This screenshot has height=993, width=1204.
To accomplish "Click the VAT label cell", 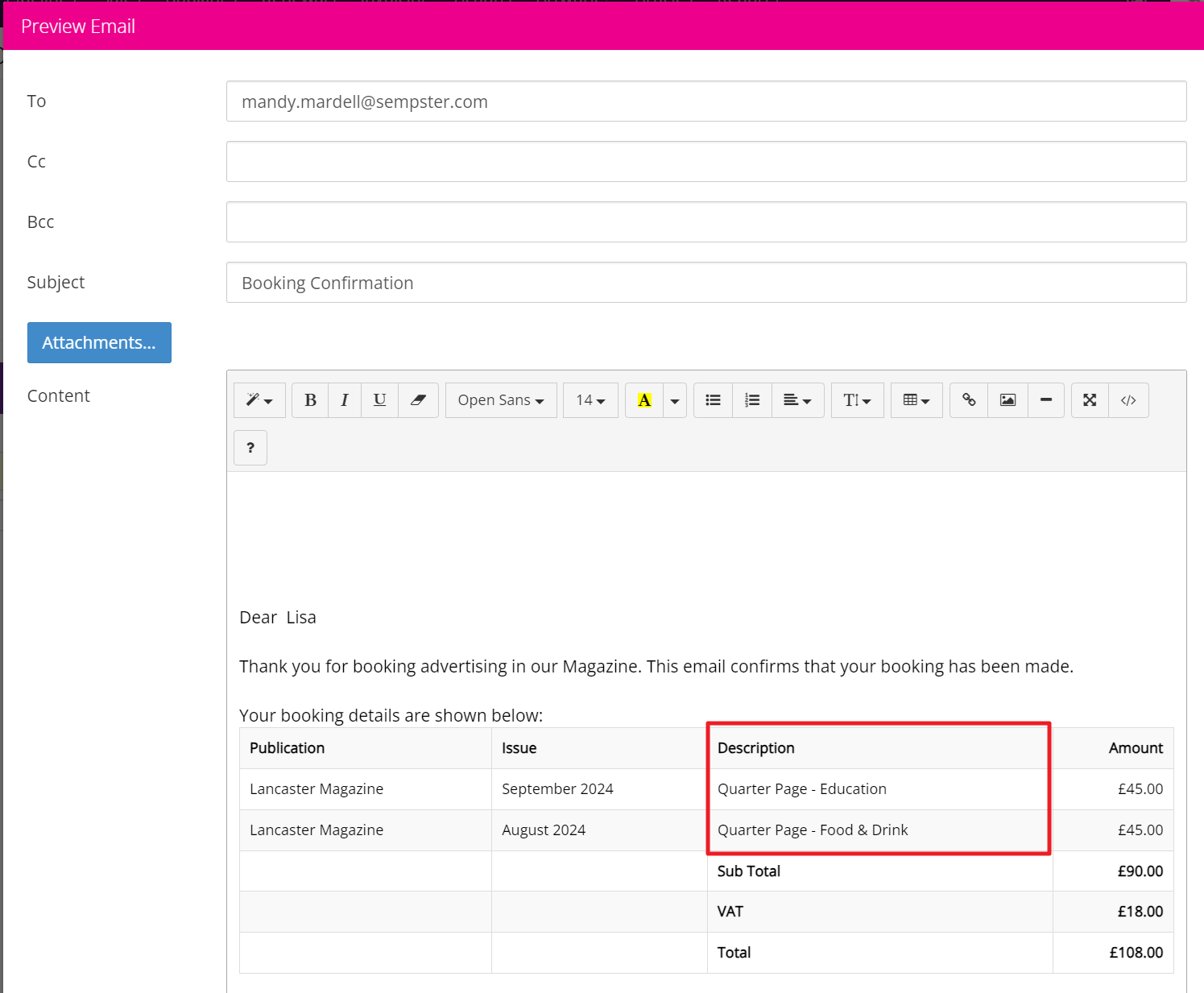I will (x=880, y=912).
